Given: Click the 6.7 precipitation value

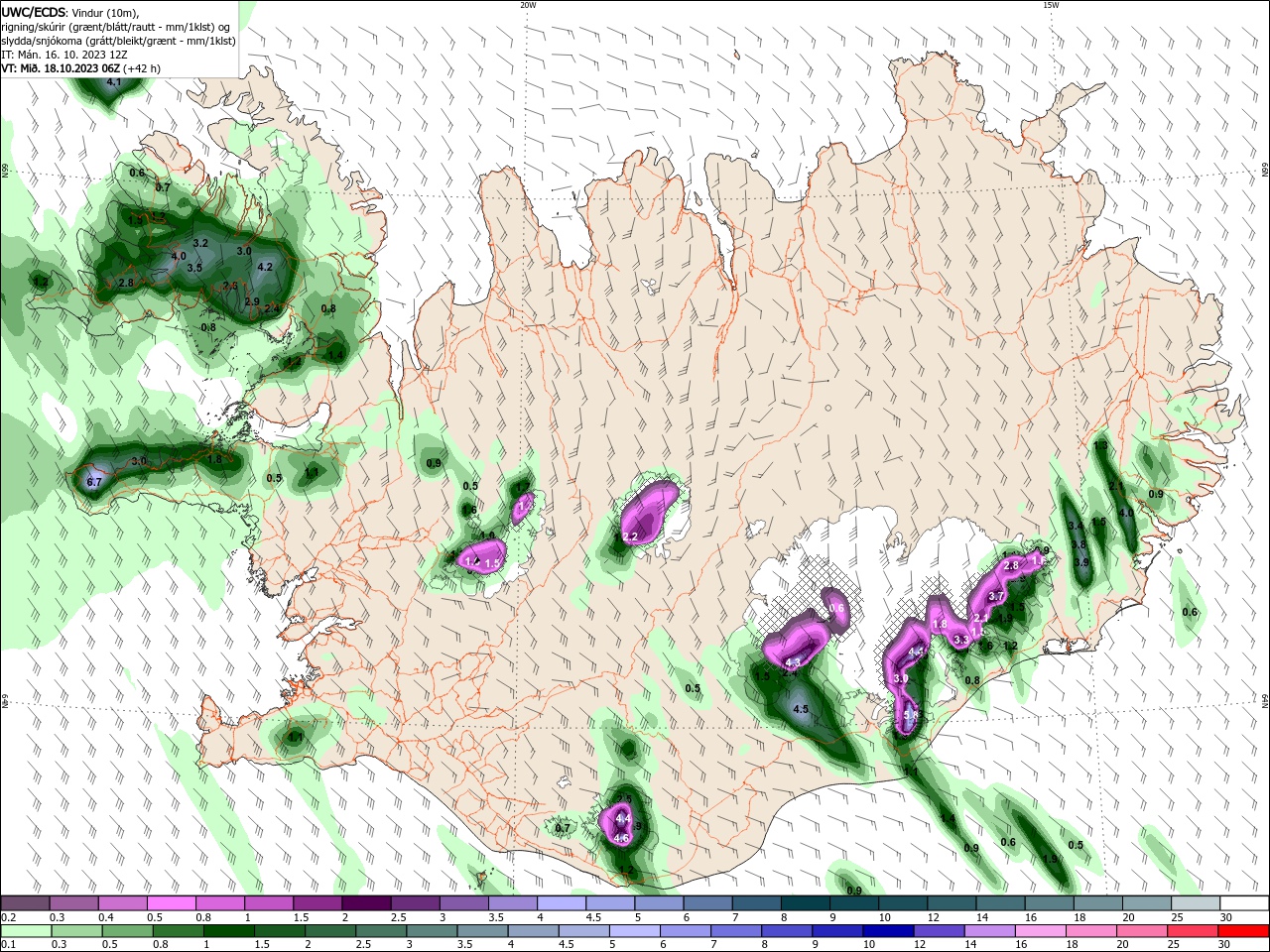Looking at the screenshot, I should click(94, 482).
